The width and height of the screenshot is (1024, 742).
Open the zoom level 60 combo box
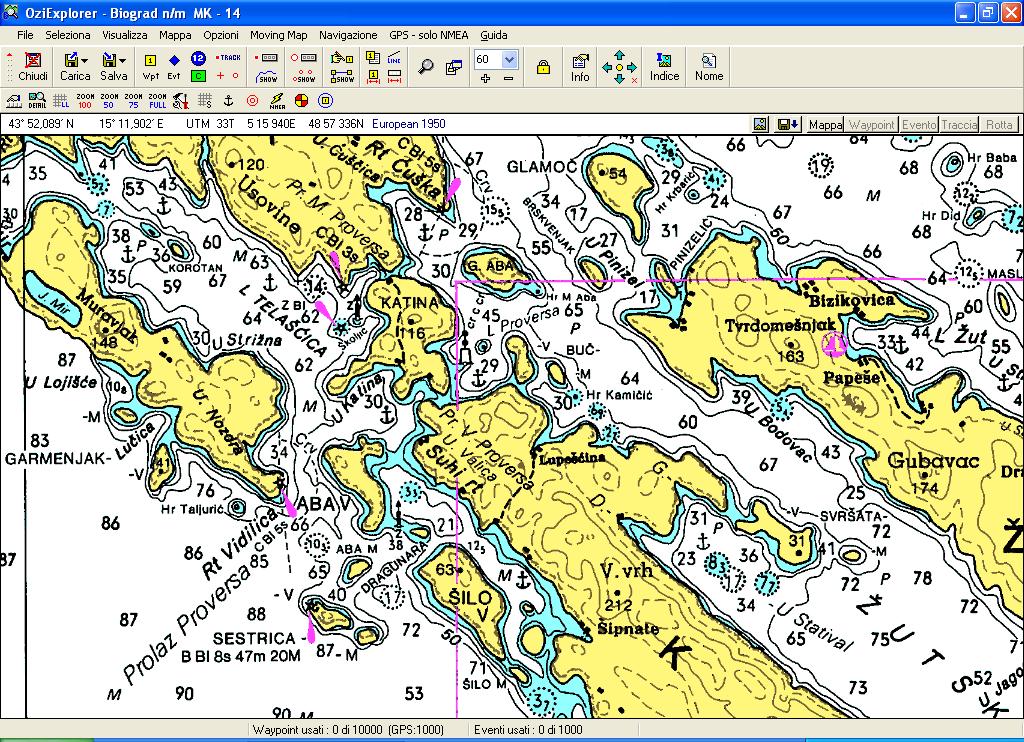coord(496,59)
